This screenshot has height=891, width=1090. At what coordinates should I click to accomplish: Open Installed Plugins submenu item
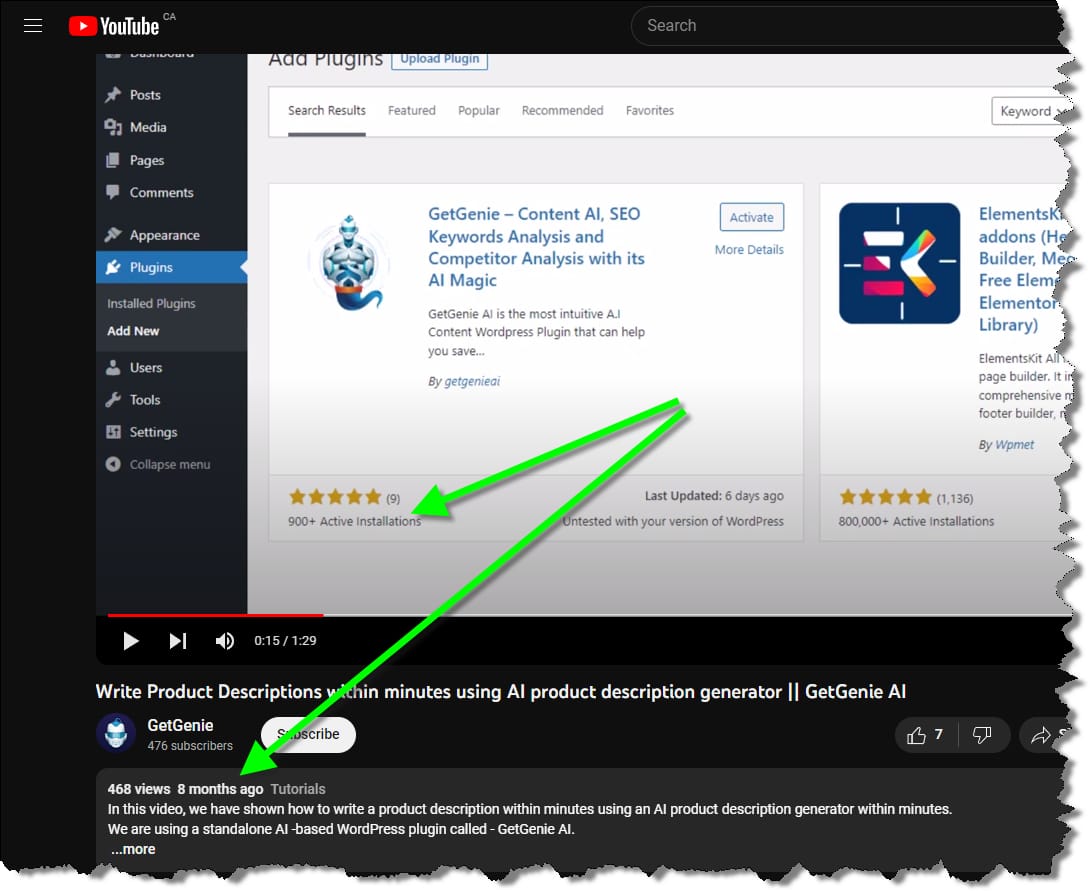151,303
